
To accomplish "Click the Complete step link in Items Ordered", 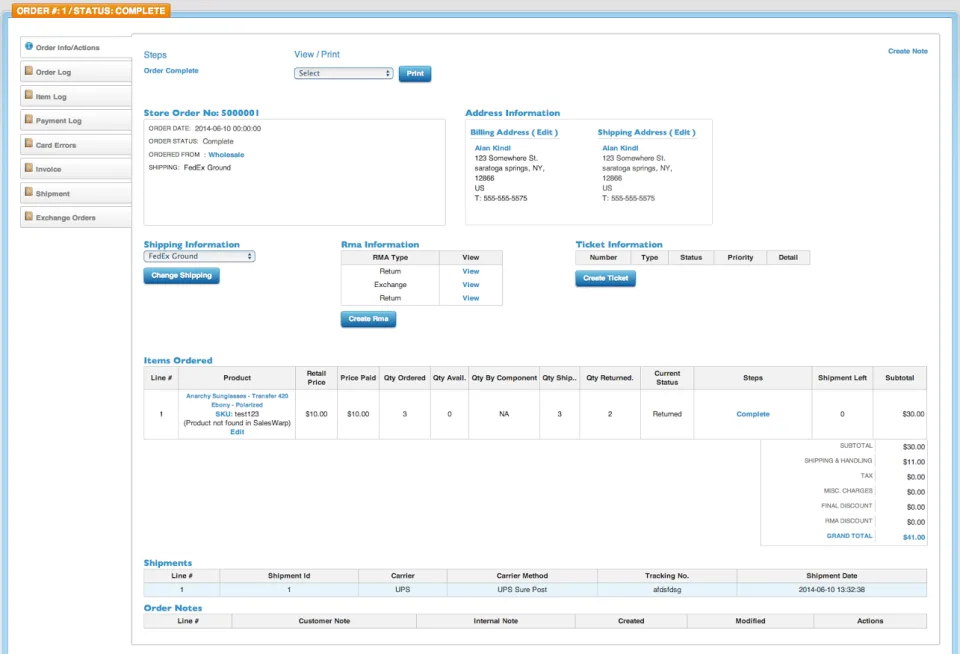I will point(752,414).
